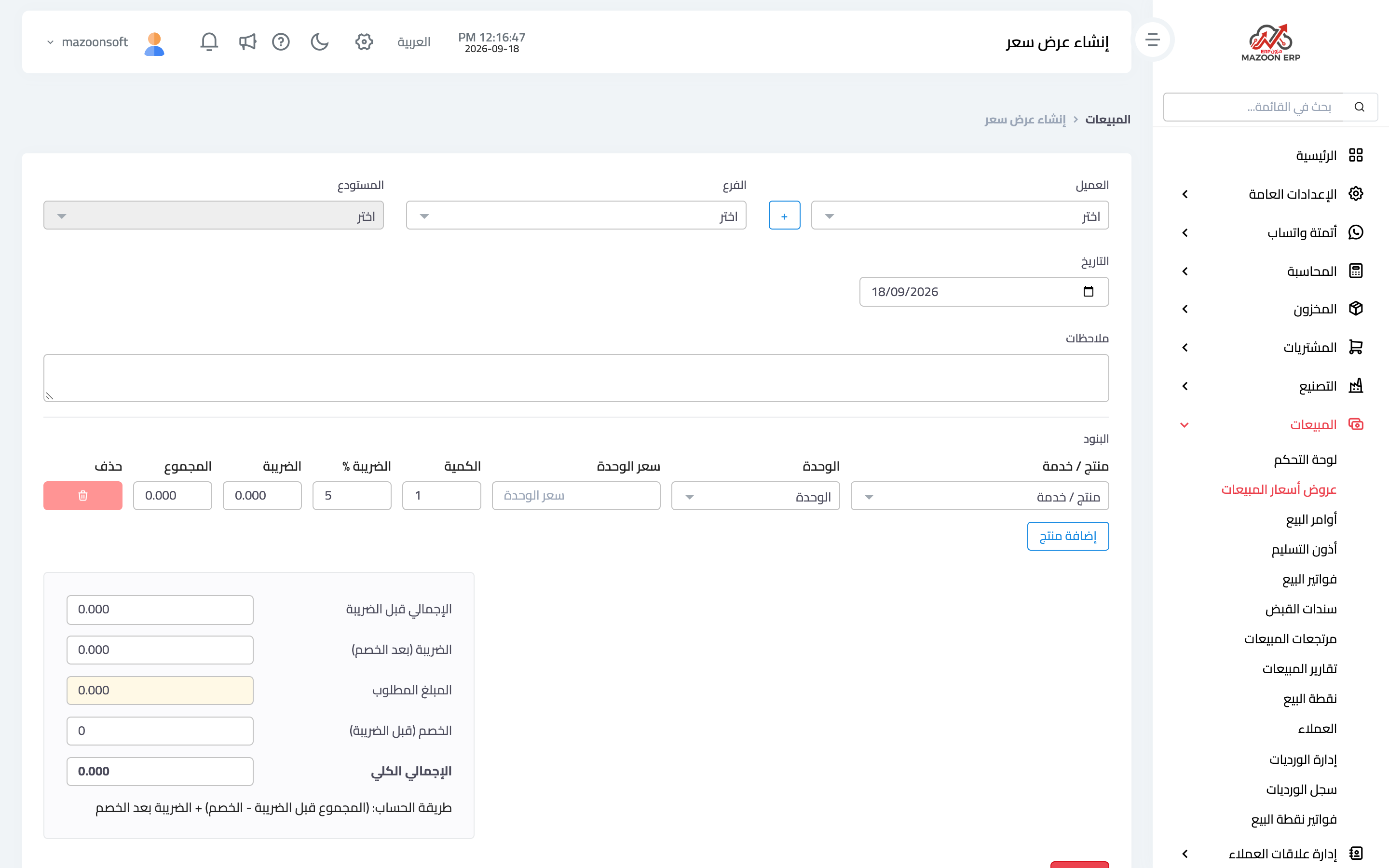Open إدارة الورديات menu item
1389x868 pixels.
(1303, 759)
